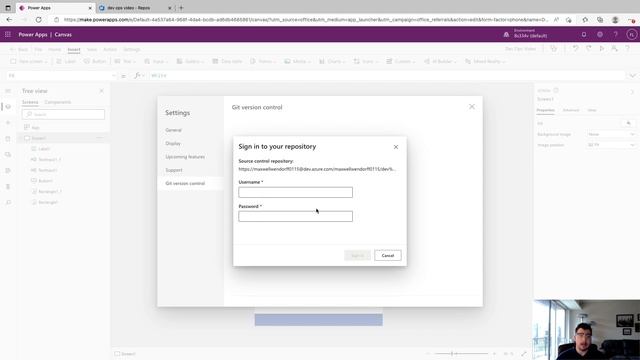Select the App item in Tree view

pos(32,127)
